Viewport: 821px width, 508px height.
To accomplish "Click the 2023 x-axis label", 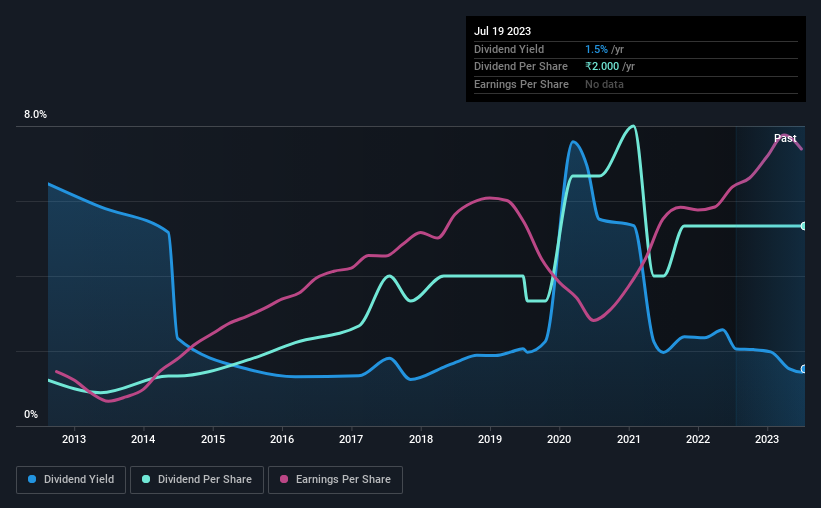I will 767,439.
